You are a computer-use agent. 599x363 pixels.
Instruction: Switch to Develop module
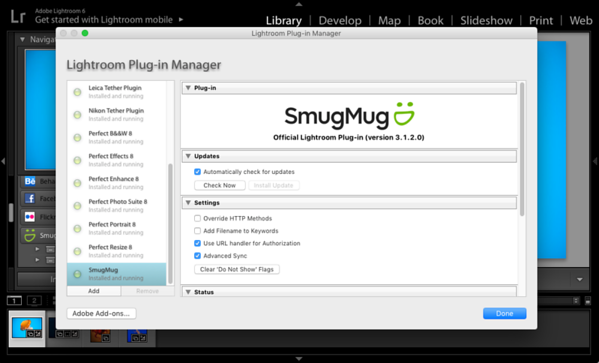pyautogui.click(x=340, y=20)
